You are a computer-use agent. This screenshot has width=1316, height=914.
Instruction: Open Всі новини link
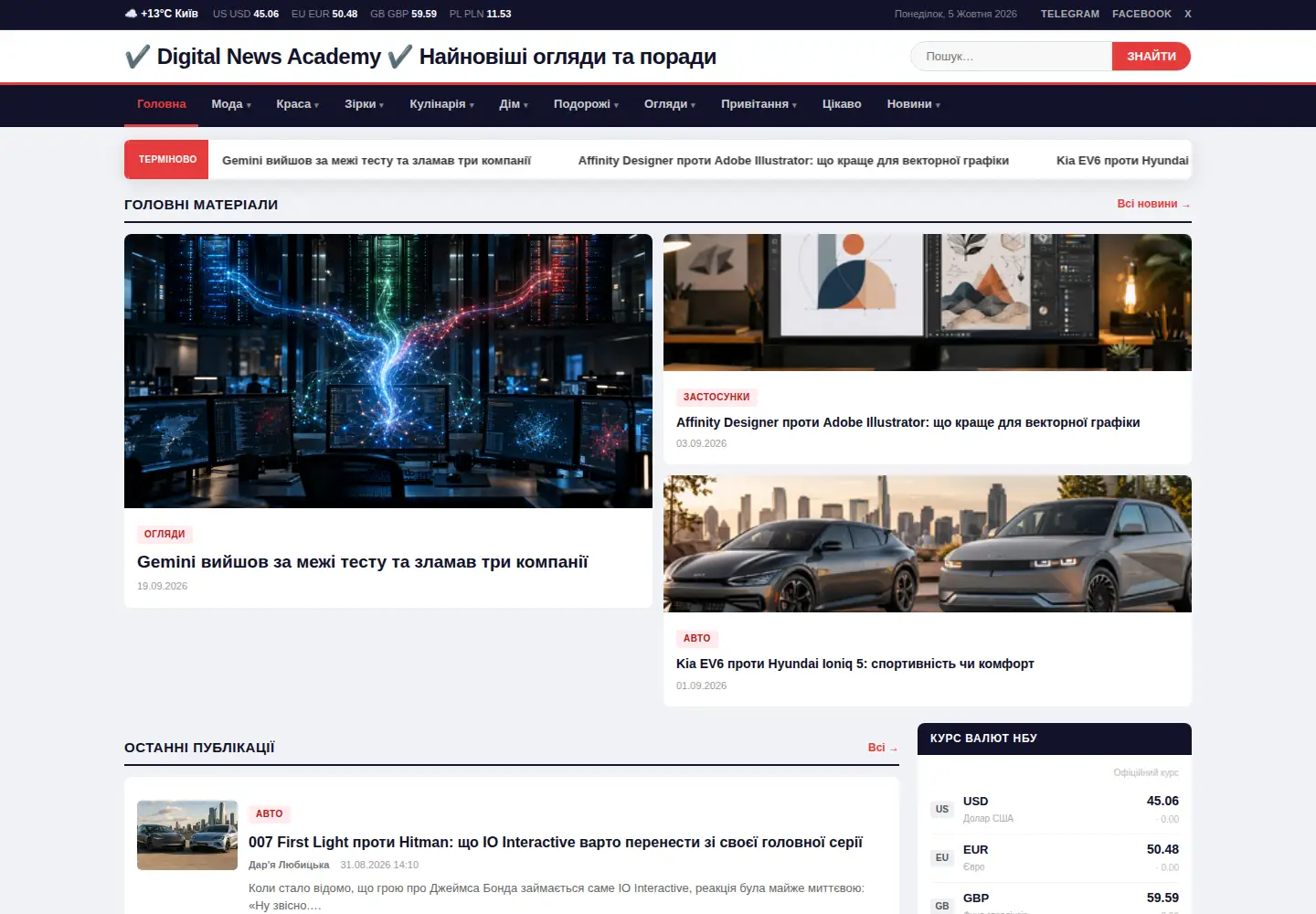pos(1154,204)
